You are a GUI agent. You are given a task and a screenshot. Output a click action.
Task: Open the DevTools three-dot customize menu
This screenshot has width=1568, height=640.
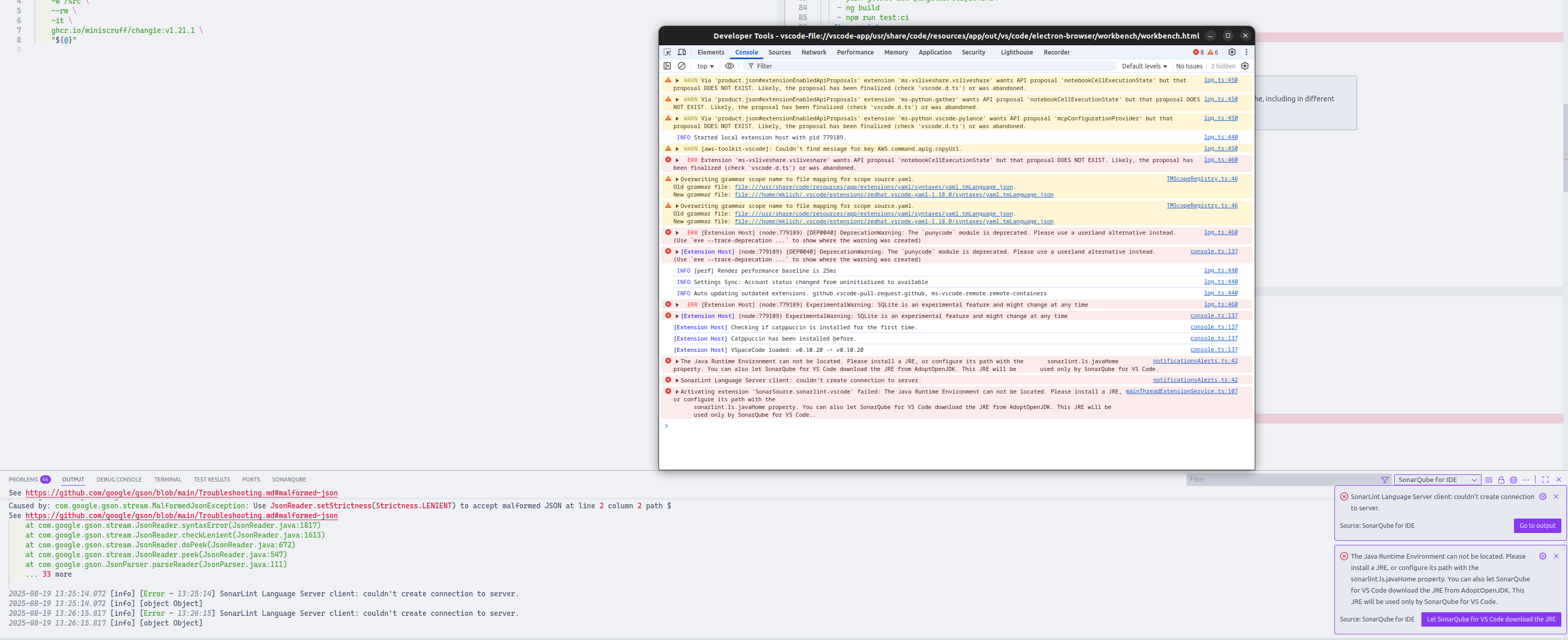coord(1246,52)
